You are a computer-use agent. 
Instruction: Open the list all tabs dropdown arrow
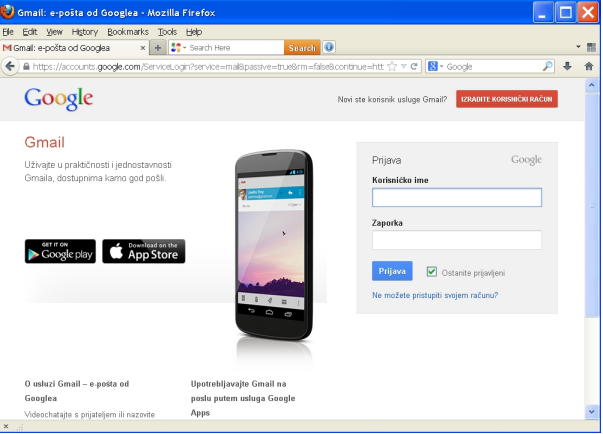click(x=578, y=47)
